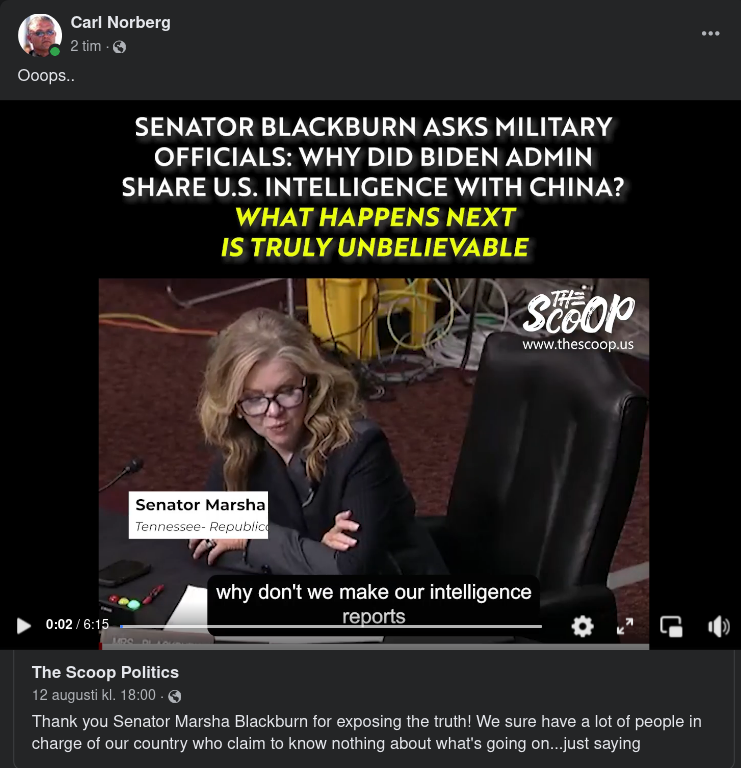Screen dimensions: 741x768
Task: Open post options three-dot menu
Action: [710, 33]
